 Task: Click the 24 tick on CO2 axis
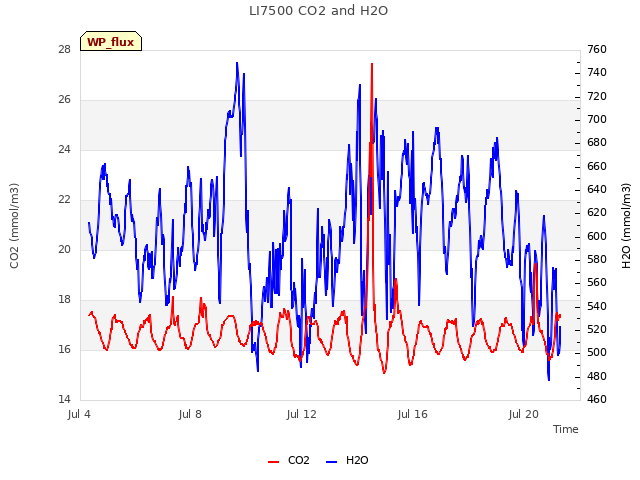click(64, 149)
